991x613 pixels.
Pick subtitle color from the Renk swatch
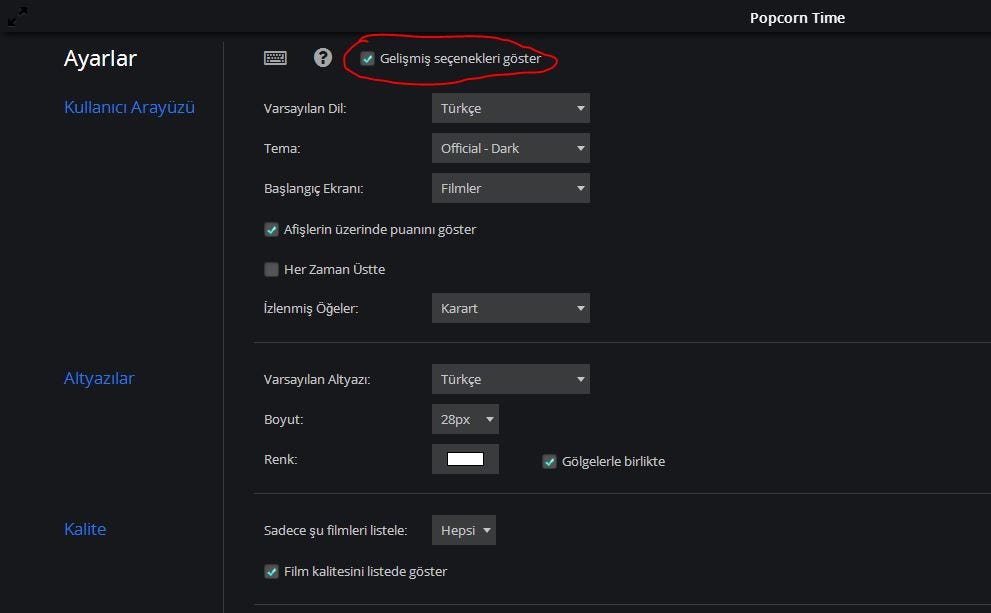[465, 459]
